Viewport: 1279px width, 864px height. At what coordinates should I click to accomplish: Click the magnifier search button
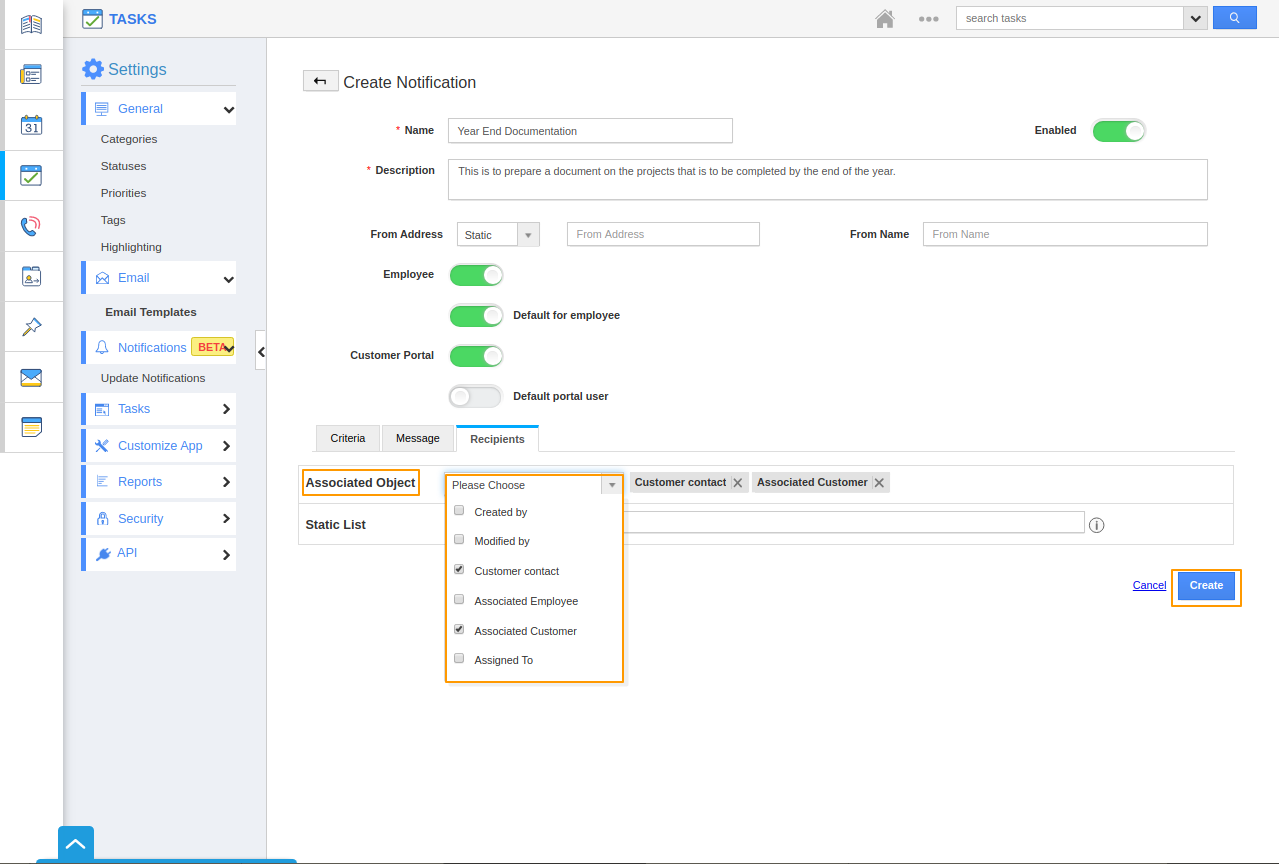click(x=1234, y=18)
